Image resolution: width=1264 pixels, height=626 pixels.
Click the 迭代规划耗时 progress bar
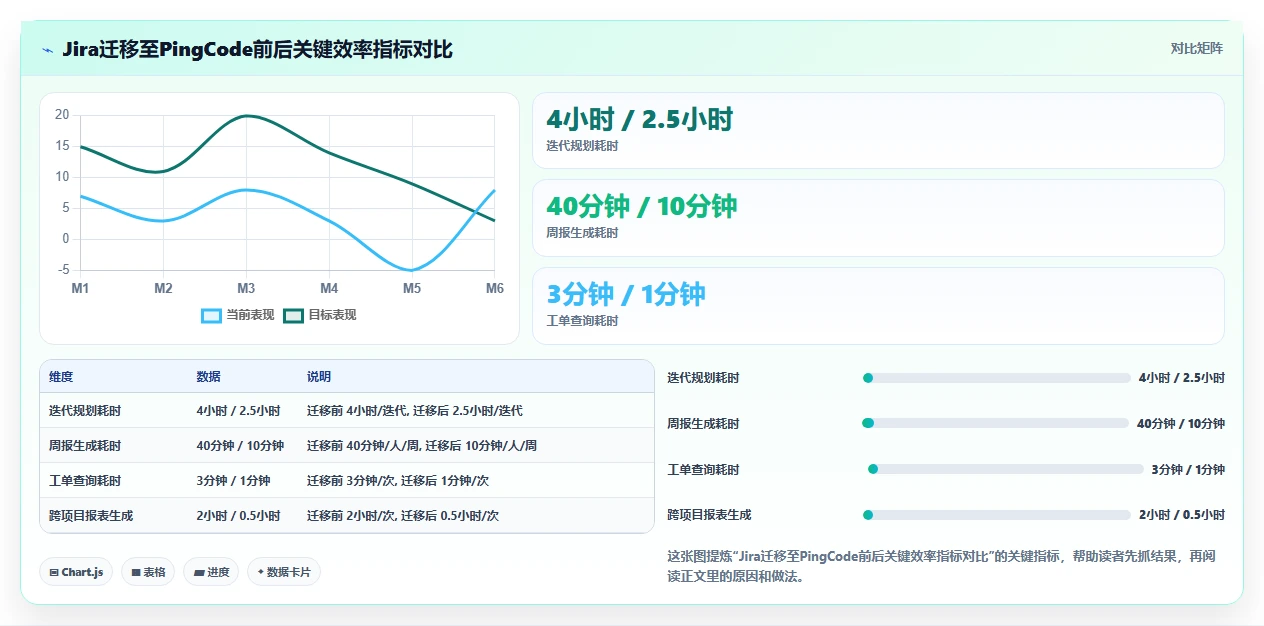[996, 378]
